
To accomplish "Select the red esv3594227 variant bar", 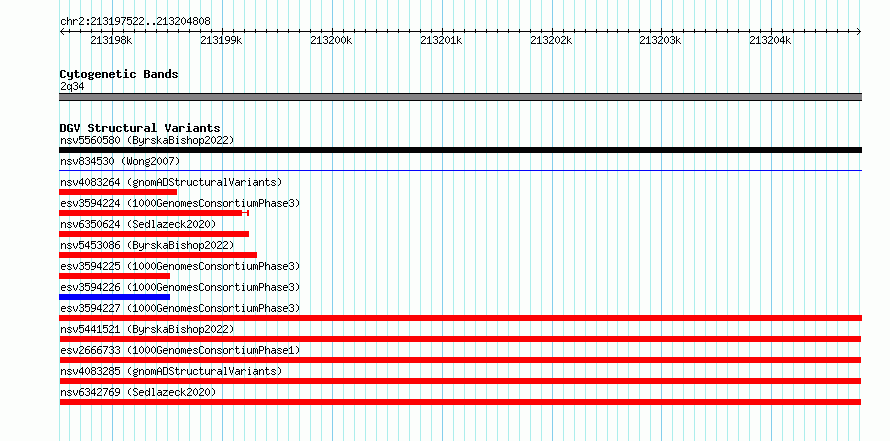I will (460, 318).
